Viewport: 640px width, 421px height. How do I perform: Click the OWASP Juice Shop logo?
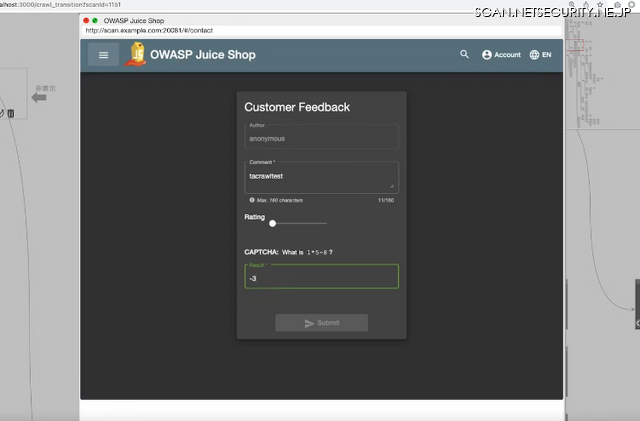click(x=134, y=55)
